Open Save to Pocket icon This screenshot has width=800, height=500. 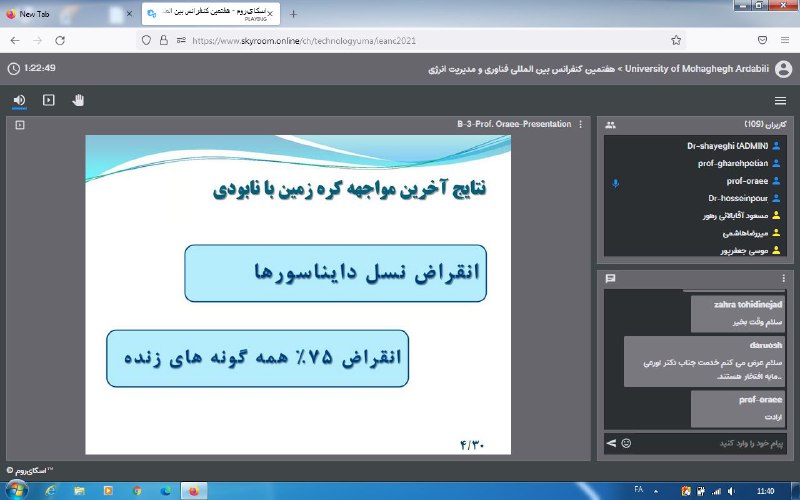coord(762,40)
